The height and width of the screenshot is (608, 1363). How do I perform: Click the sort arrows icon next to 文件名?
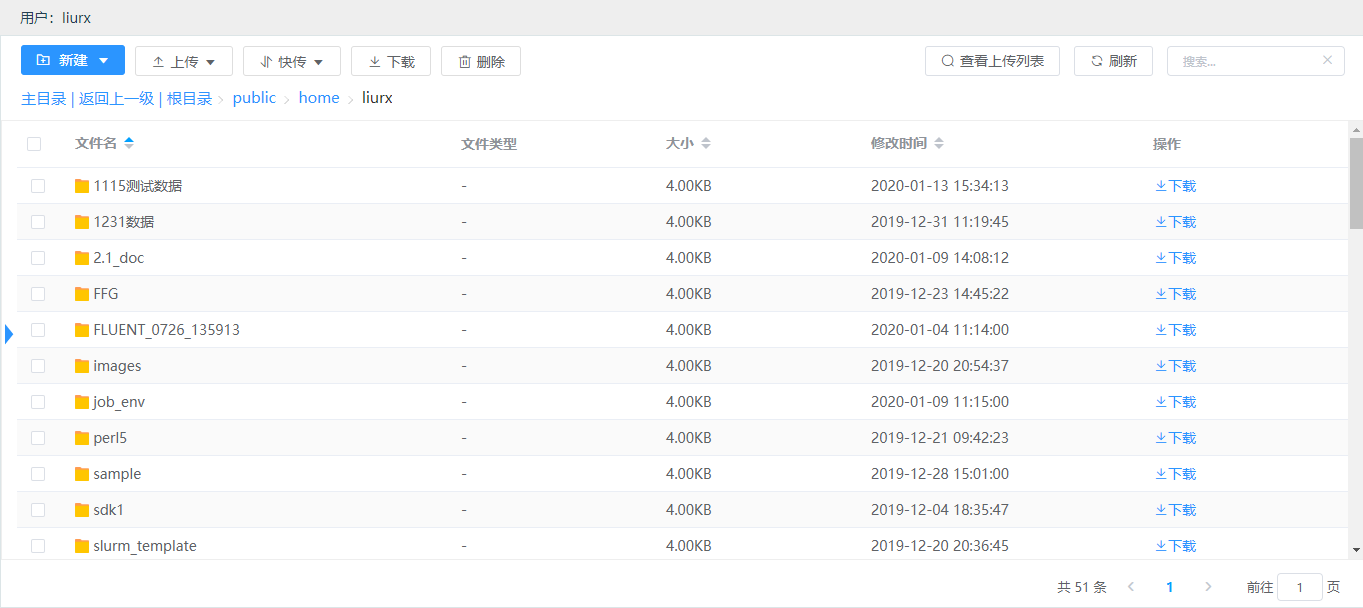pos(128,143)
